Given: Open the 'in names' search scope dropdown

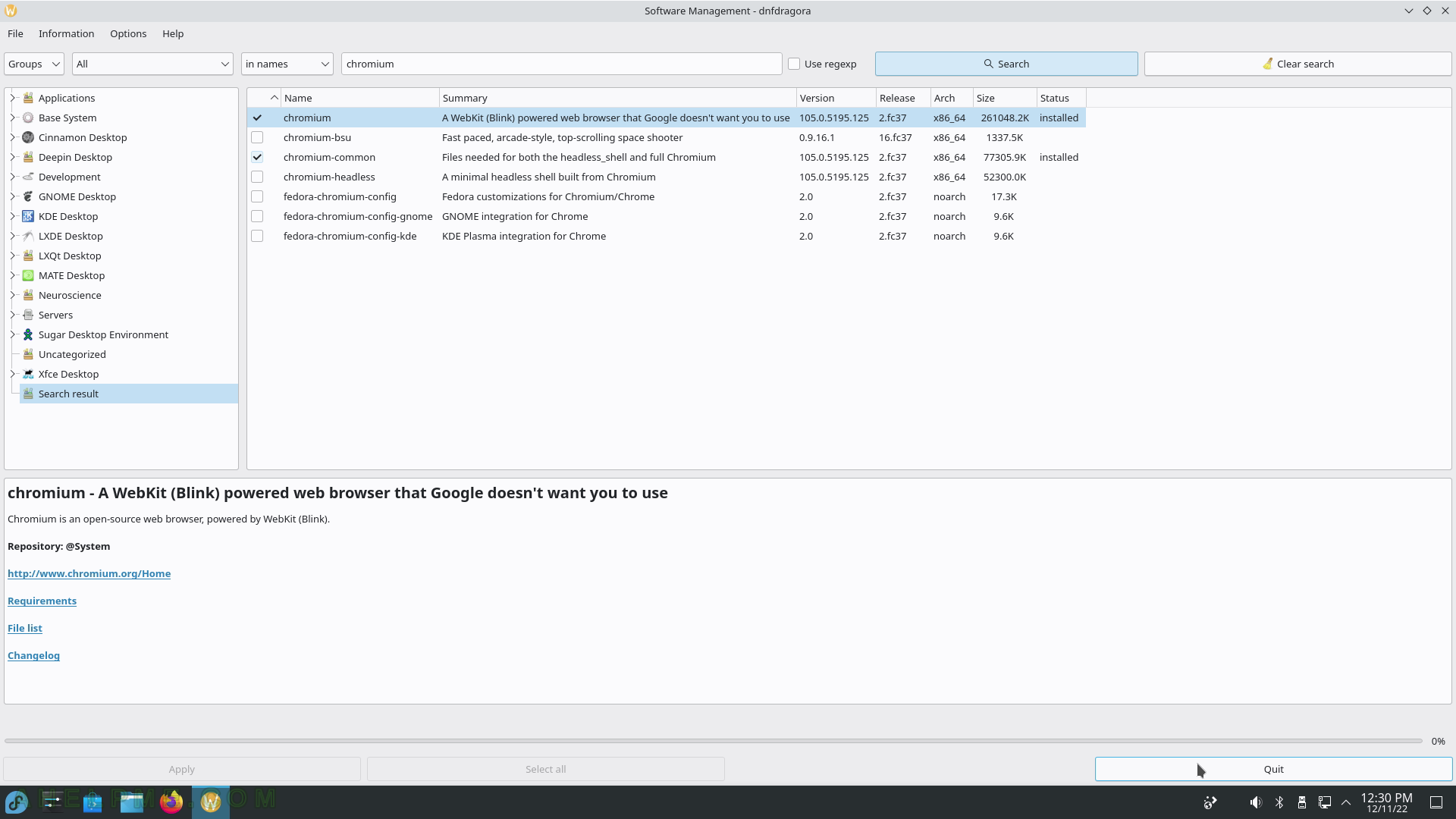Looking at the screenshot, I should (x=287, y=64).
